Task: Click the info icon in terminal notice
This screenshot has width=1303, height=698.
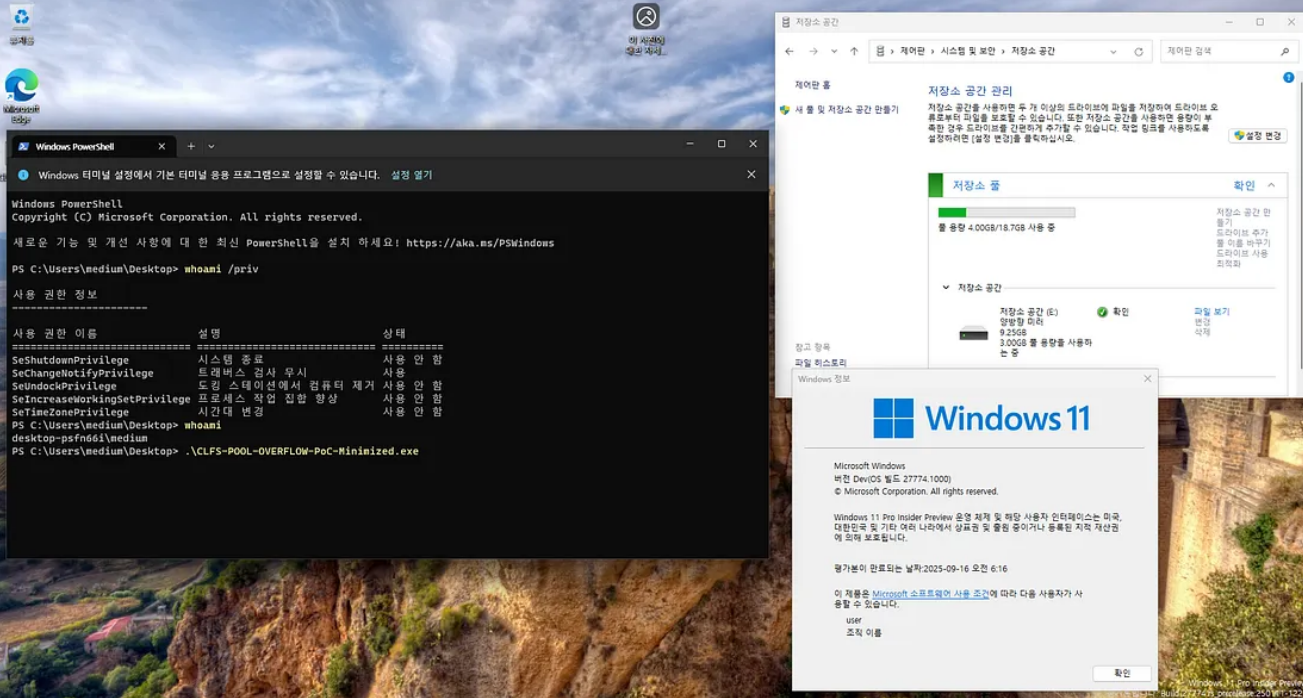Action: pyautogui.click(x=23, y=175)
